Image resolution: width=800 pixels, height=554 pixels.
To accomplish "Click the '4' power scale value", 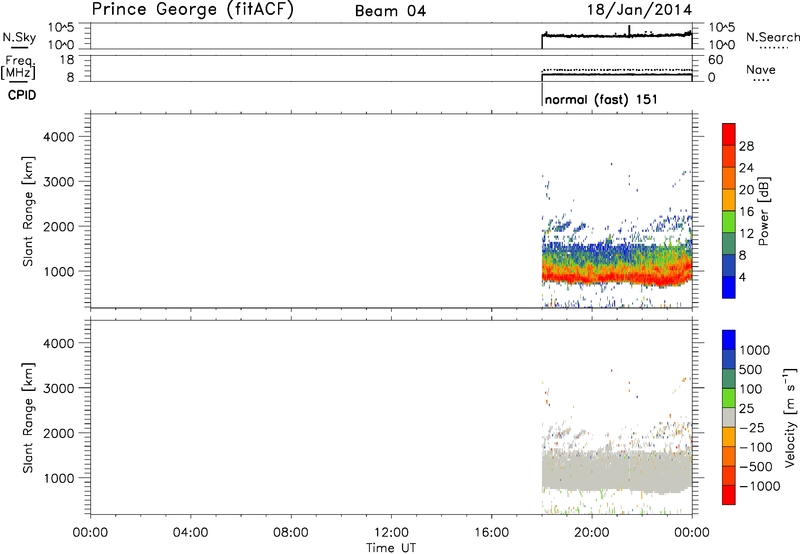I will click(742, 277).
